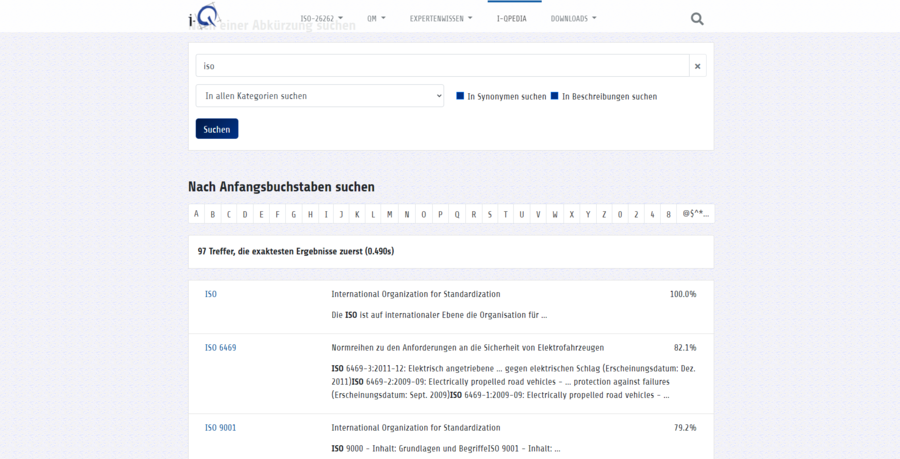Expand the ISO-26262 menu

point(321,18)
